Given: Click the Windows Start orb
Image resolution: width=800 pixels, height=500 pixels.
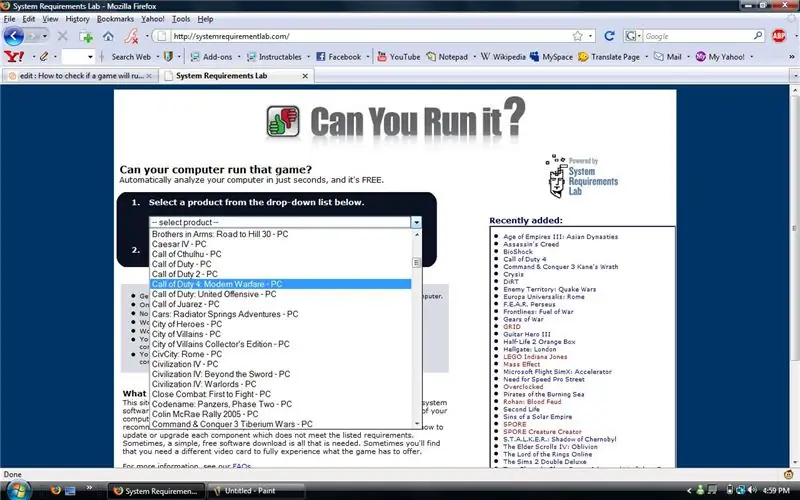Looking at the screenshot, I should (x=18, y=490).
